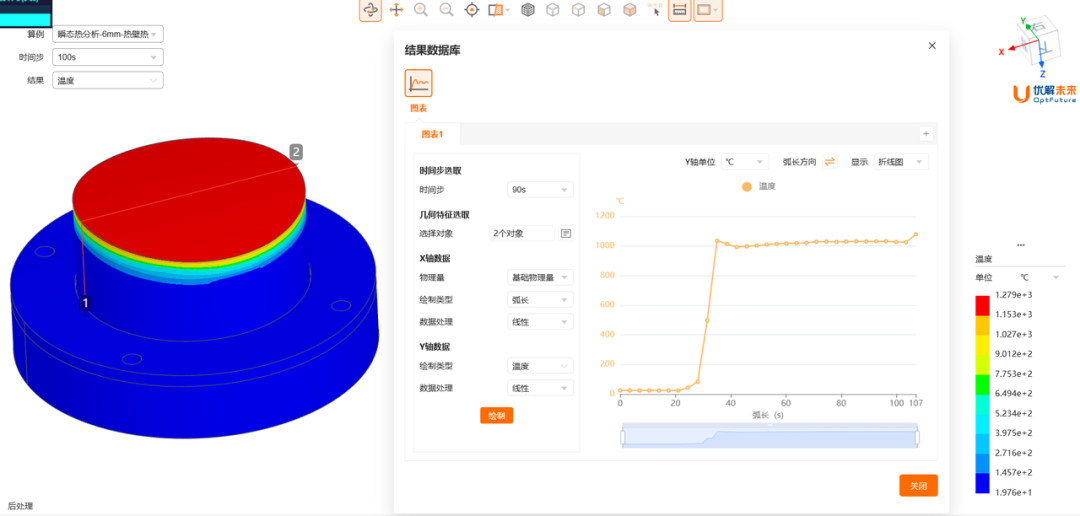
Task: Select the fully shaded cube icon
Action: click(630, 10)
